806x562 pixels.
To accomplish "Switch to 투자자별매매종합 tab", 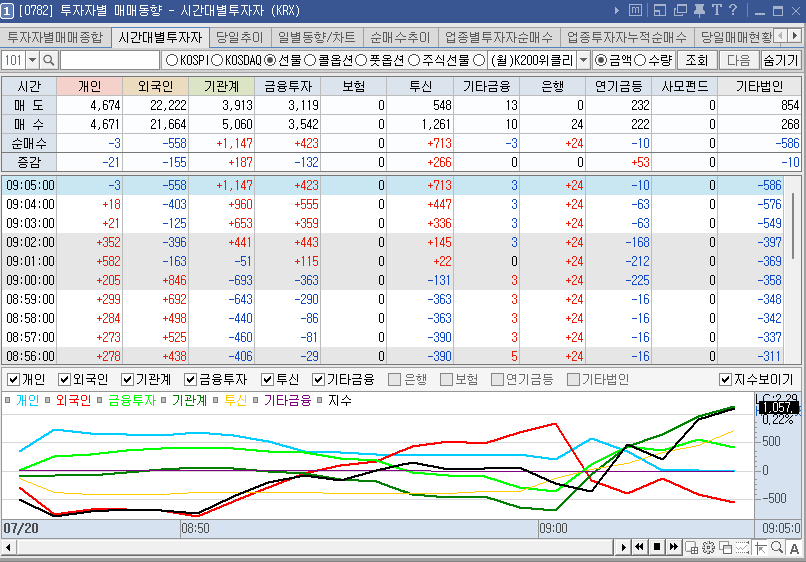I will [x=55, y=38].
